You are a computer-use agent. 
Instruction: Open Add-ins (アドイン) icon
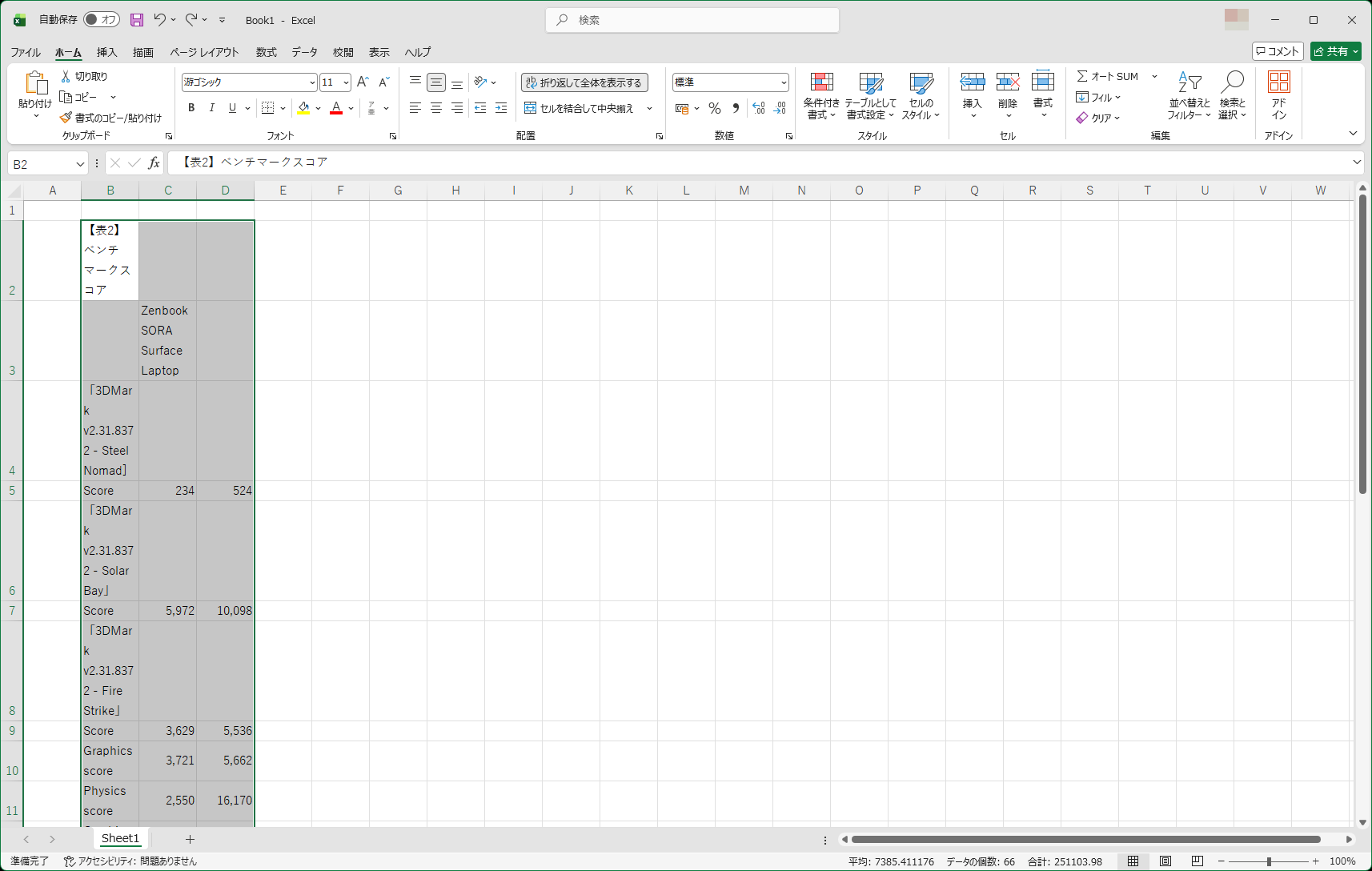tap(1279, 96)
